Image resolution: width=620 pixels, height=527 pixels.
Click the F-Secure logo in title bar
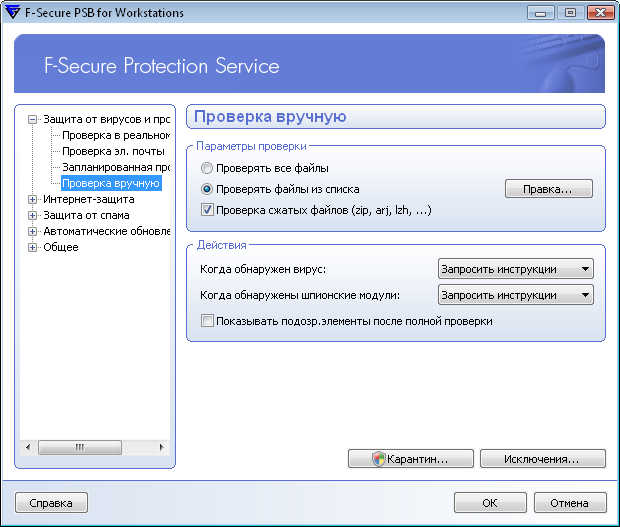pyautogui.click(x=13, y=12)
